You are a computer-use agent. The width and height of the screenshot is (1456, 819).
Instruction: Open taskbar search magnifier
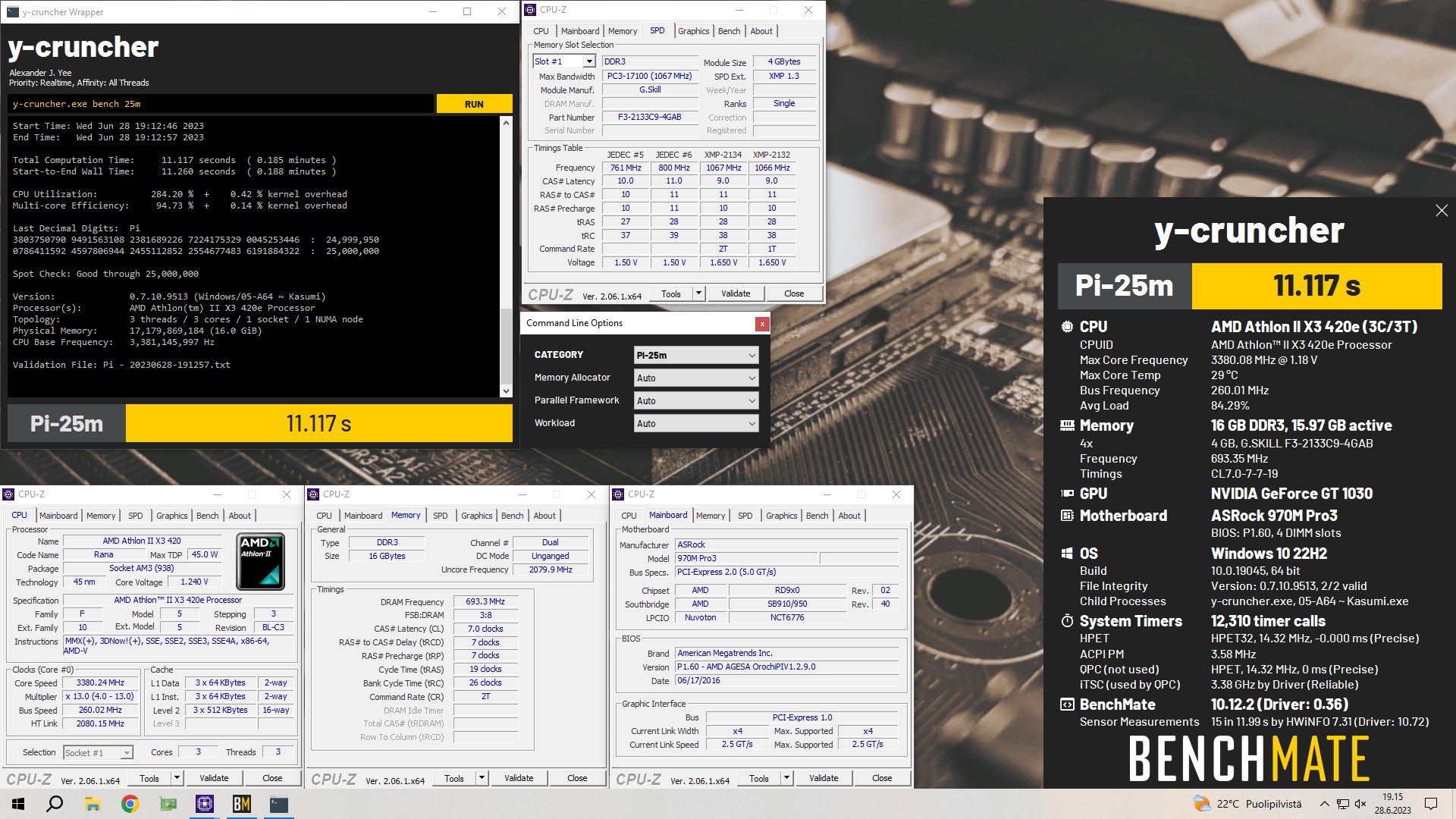(x=55, y=804)
